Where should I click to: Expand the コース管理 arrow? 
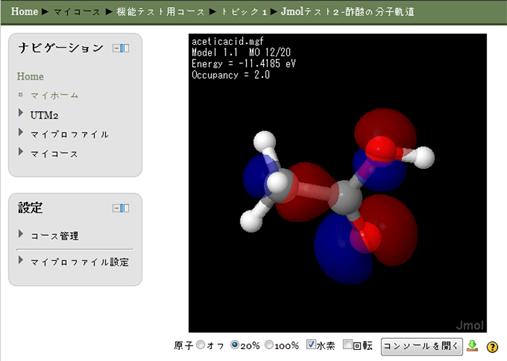(x=21, y=234)
